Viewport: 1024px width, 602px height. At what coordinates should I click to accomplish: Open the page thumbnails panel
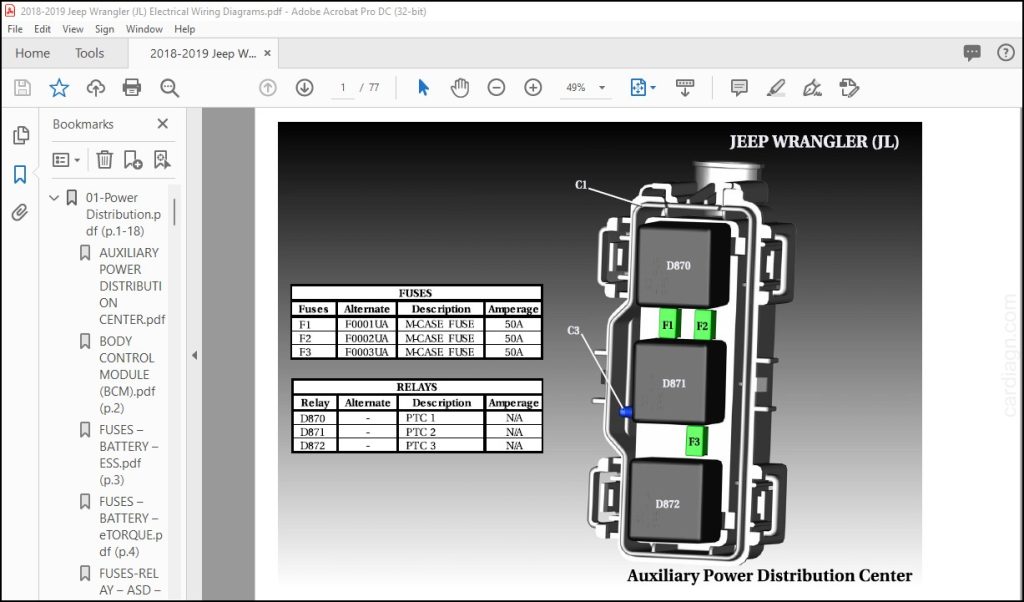click(20, 135)
